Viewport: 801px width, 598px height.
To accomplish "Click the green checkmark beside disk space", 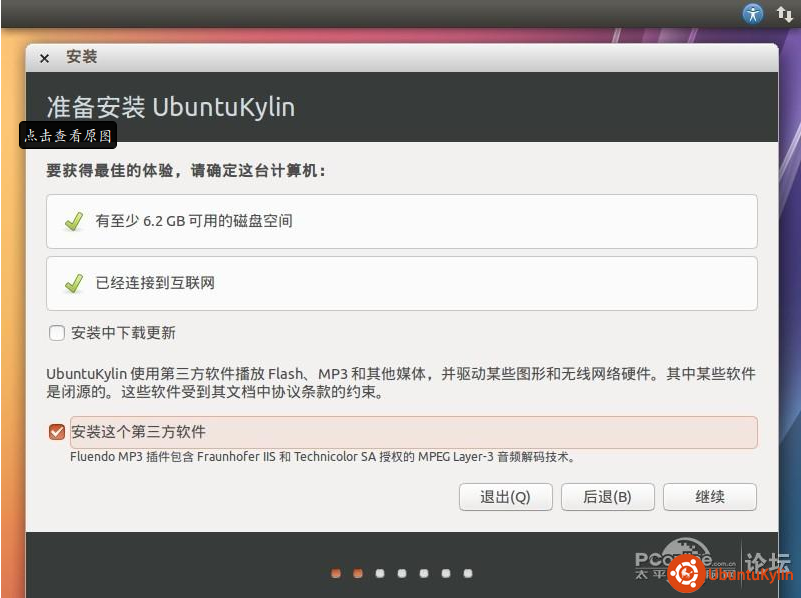I will pyautogui.click(x=73, y=221).
